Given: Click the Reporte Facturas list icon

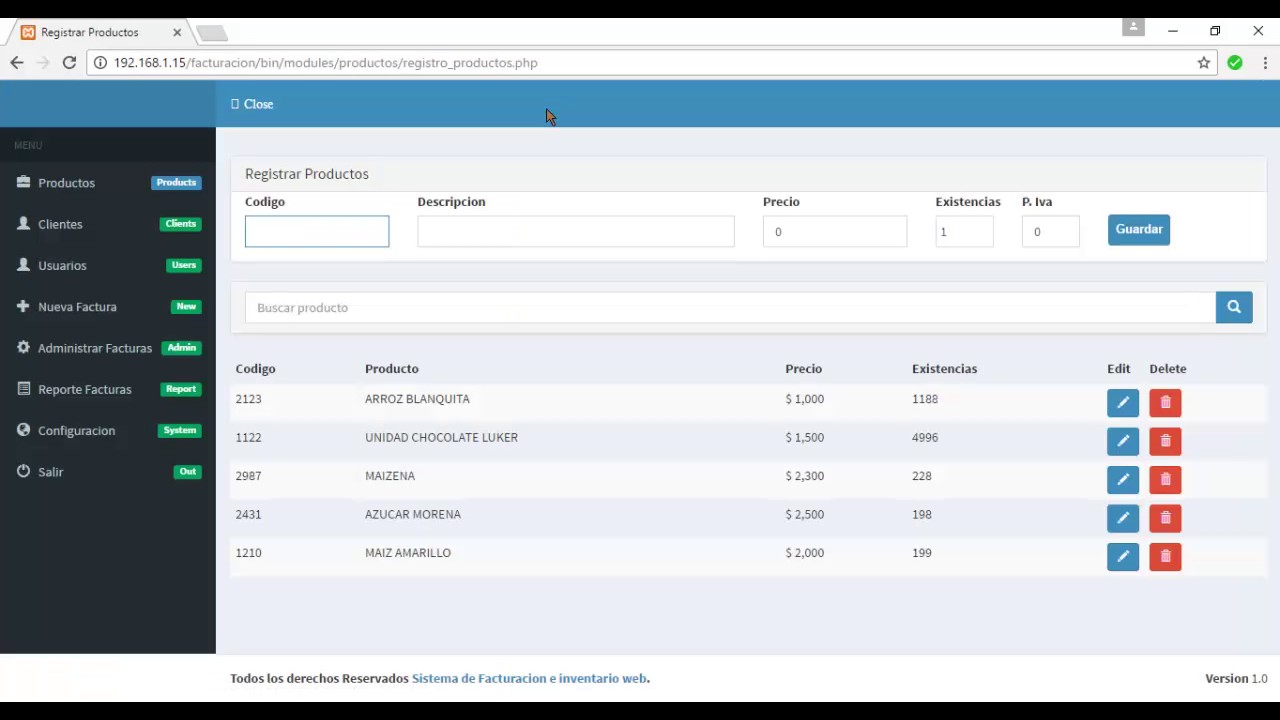Looking at the screenshot, I should pos(23,389).
